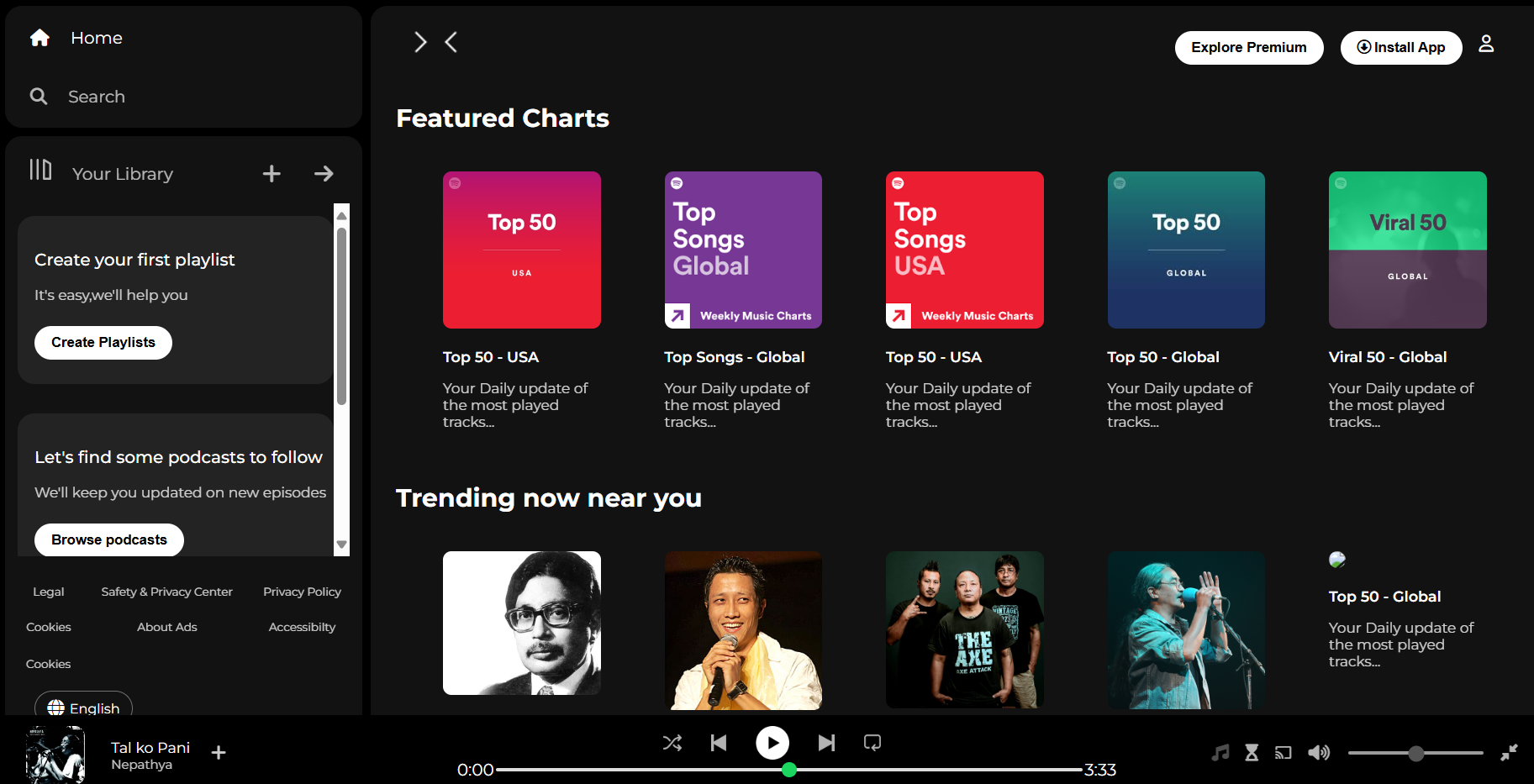Open the Accessibilty link
Screen dimensions: 1534x784
(302, 627)
